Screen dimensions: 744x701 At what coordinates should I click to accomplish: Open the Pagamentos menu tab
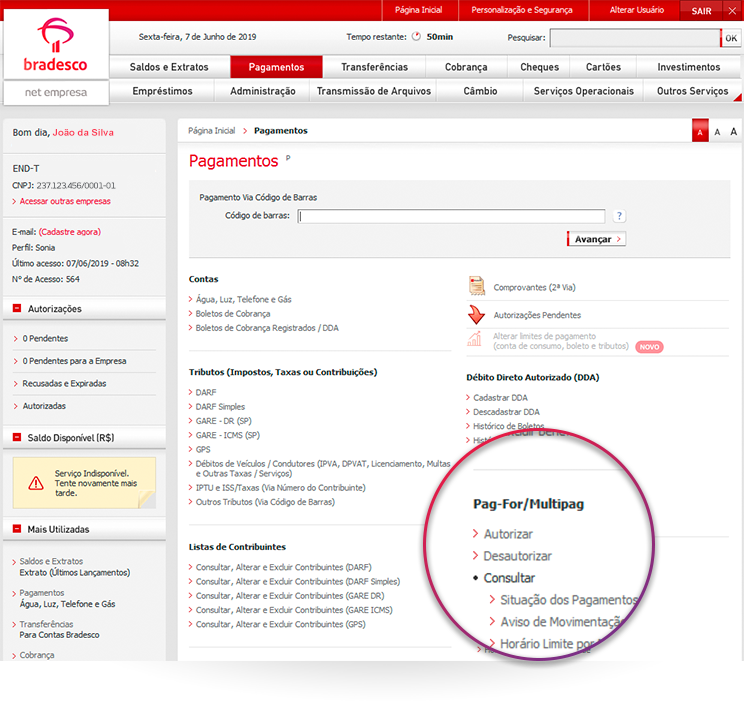point(276,67)
